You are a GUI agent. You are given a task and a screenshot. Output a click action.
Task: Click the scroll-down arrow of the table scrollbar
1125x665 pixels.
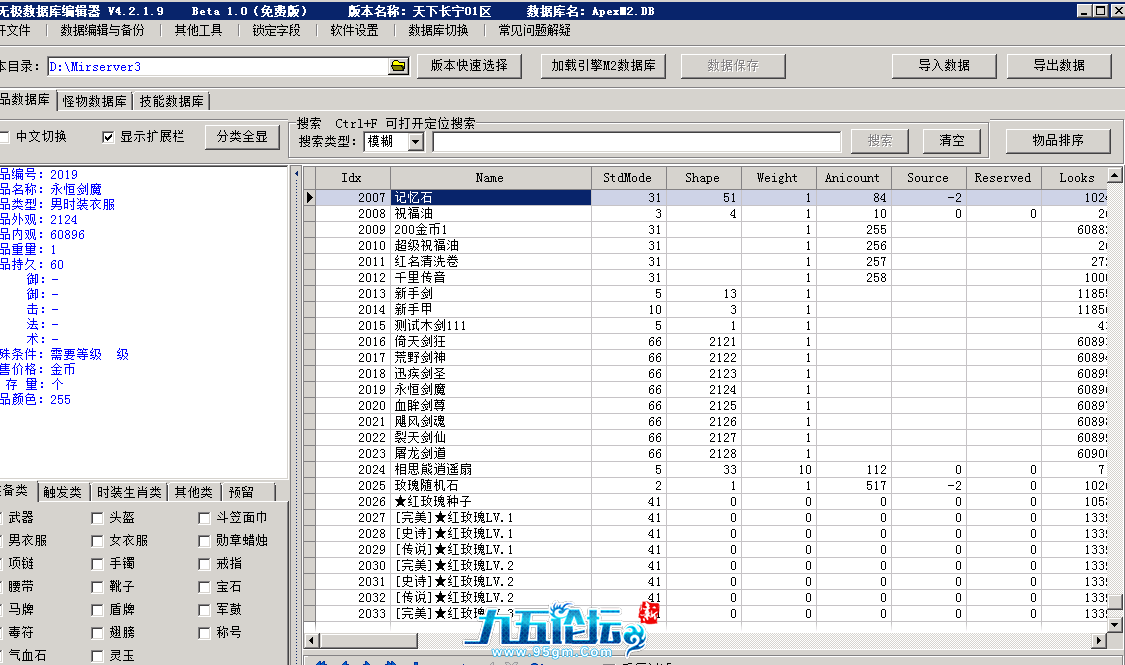pos(1118,622)
